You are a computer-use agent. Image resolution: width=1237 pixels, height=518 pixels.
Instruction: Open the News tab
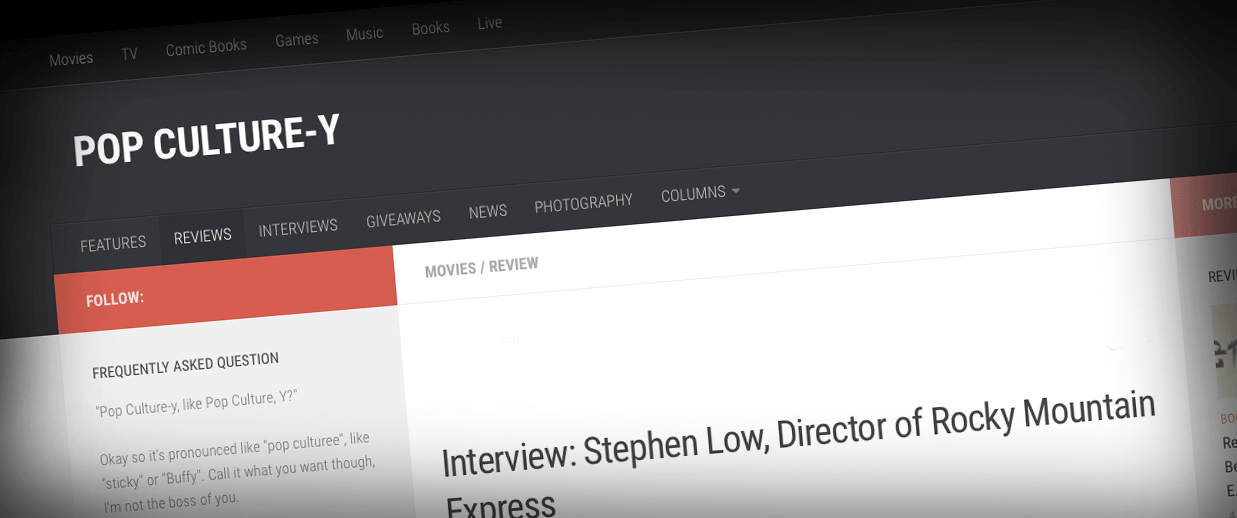488,211
